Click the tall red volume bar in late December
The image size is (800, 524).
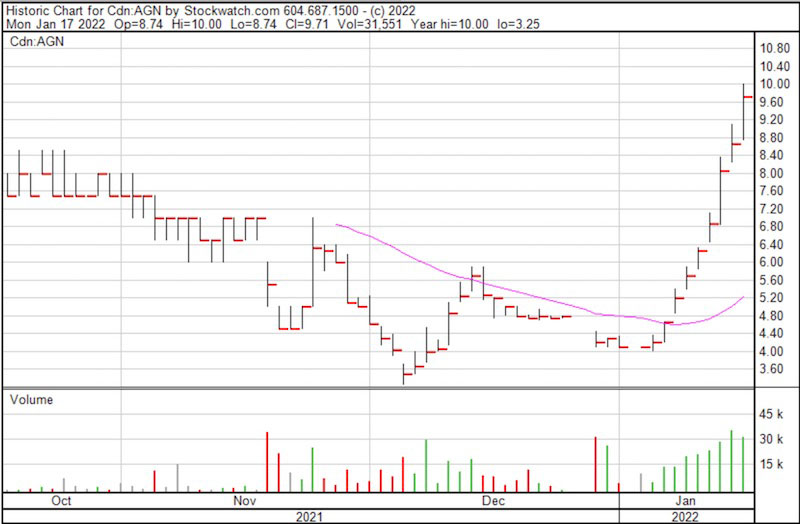tap(595, 464)
